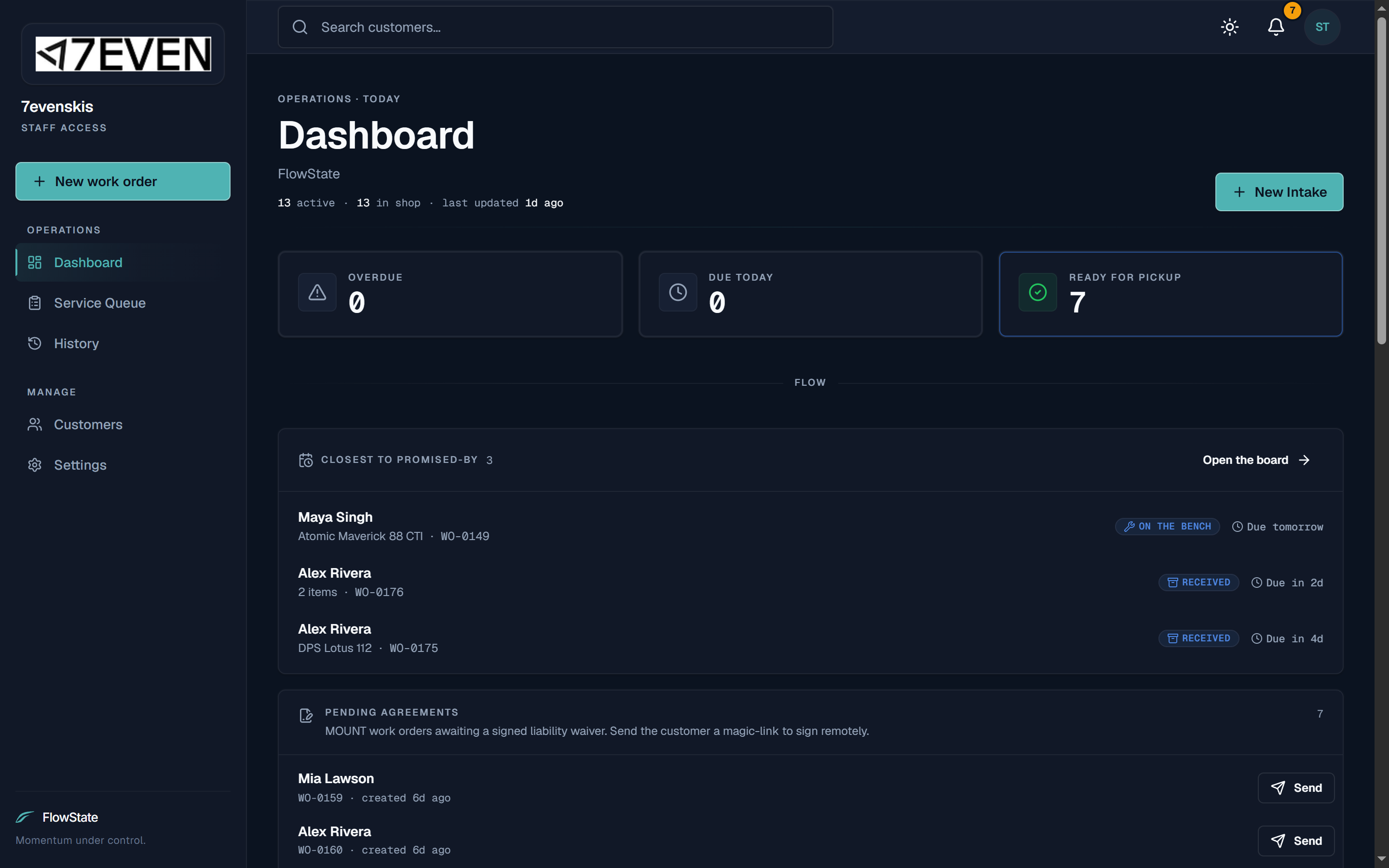Click RECEIVED badge on WO-0175 row

click(1198, 638)
